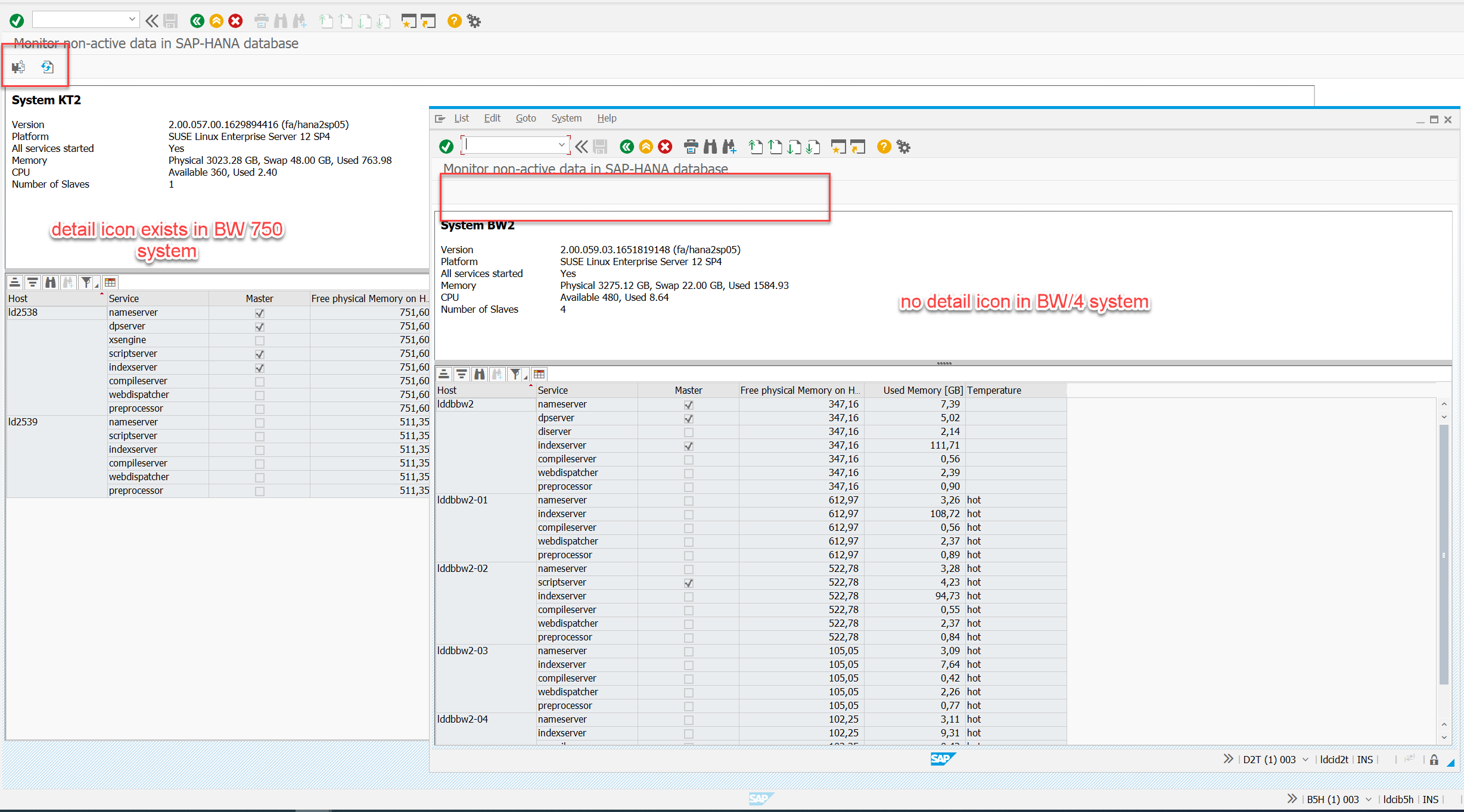
Task: Click Host column header in BW2 grid
Action: (485, 390)
